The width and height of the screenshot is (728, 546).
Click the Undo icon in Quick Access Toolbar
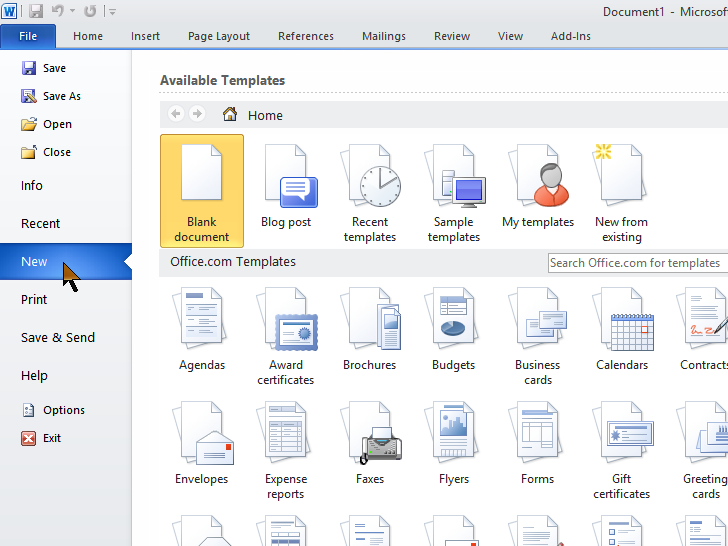58,11
